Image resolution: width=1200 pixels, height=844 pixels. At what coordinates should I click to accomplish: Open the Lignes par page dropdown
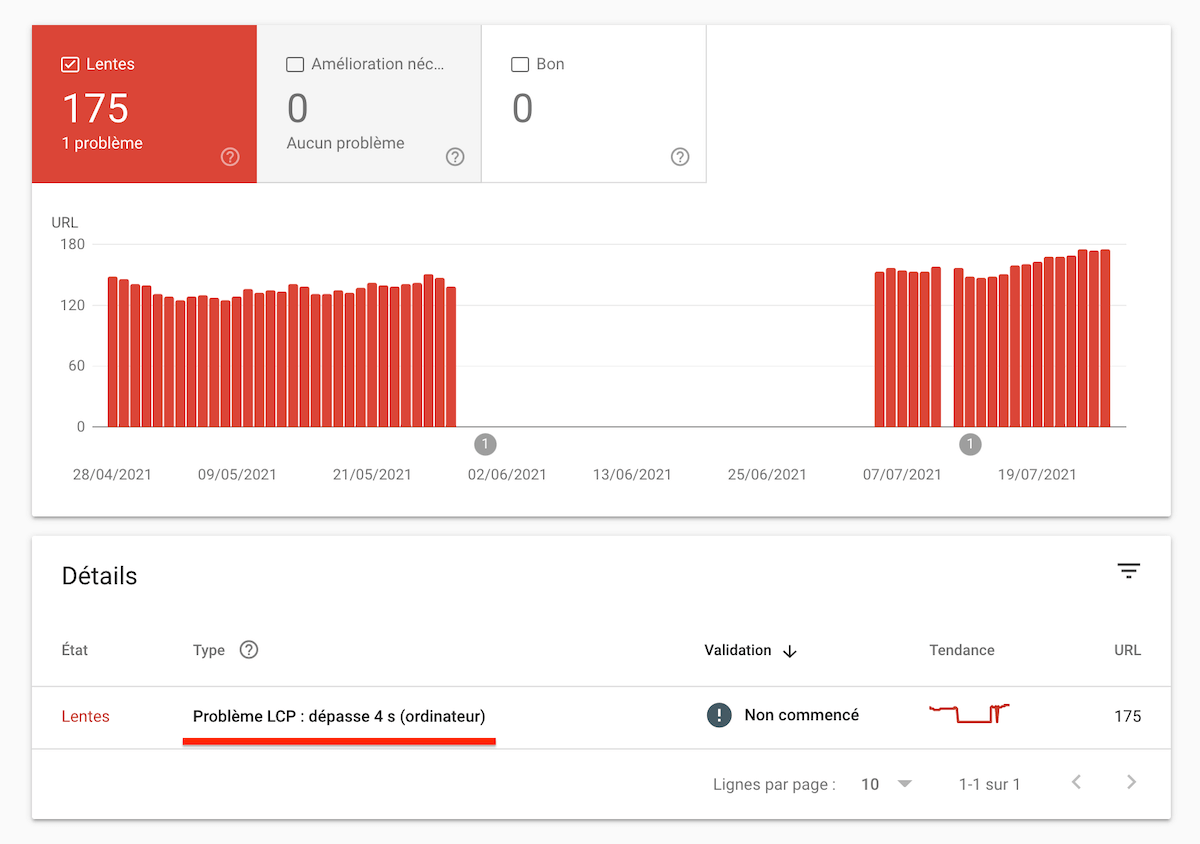pos(884,784)
